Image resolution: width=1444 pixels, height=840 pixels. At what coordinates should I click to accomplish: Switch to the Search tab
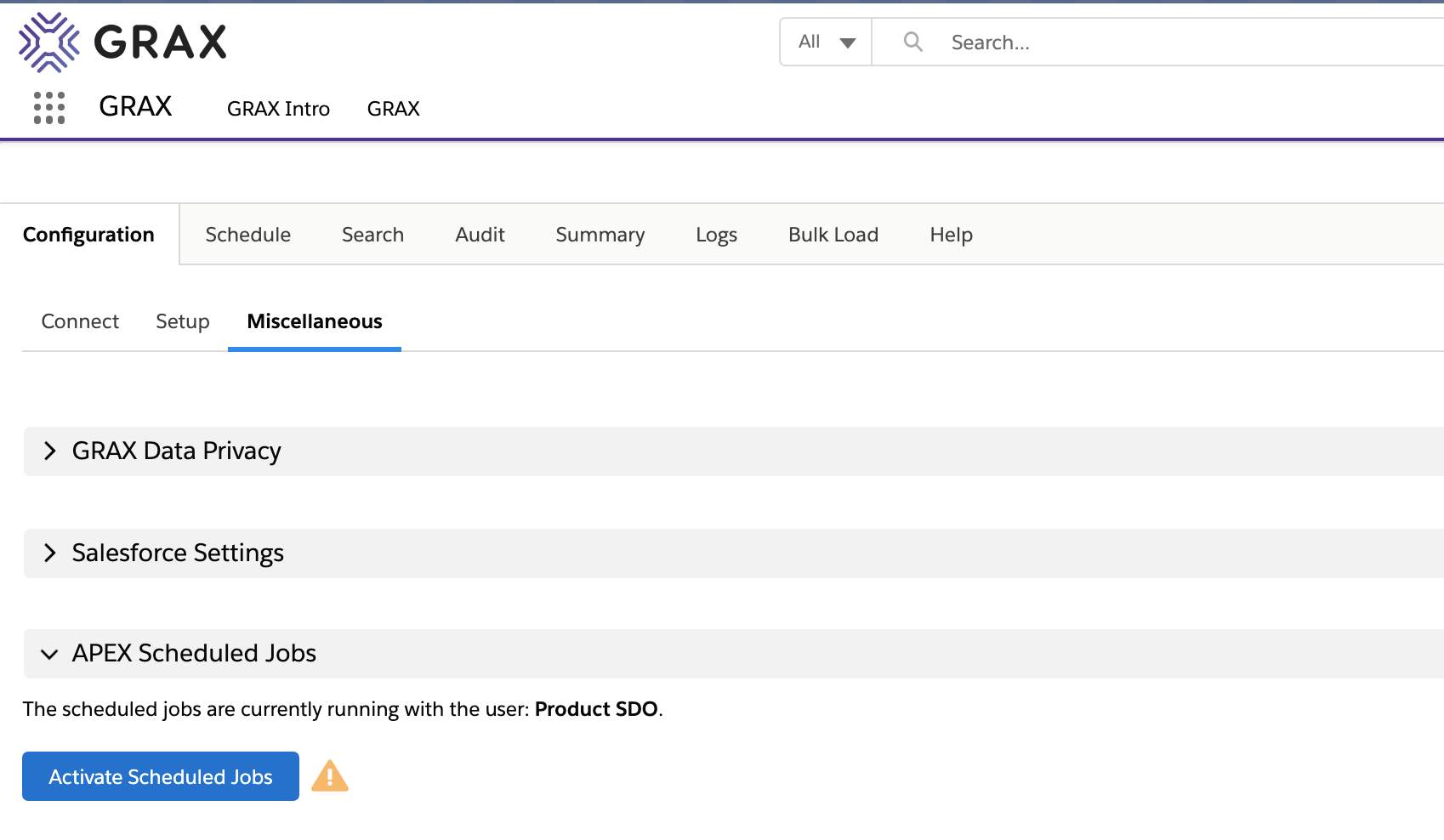tap(372, 235)
